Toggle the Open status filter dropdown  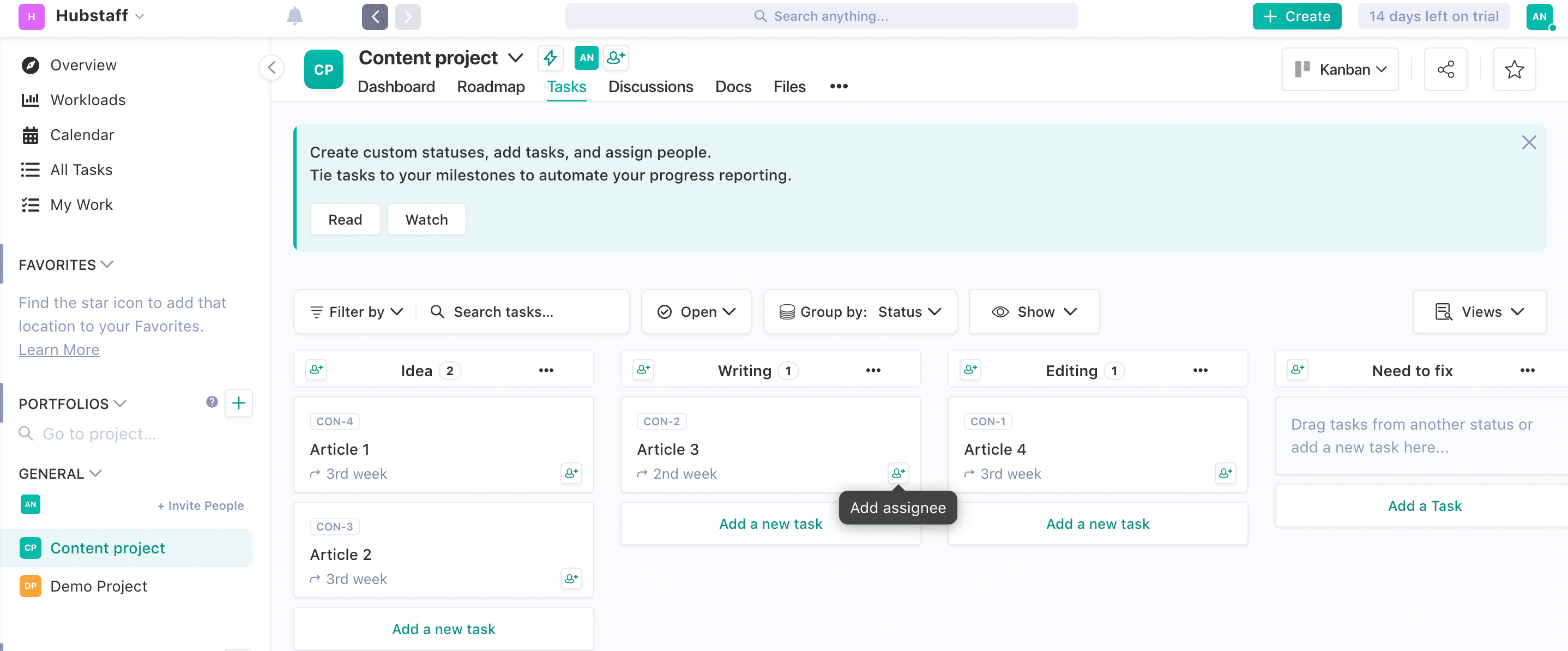pyautogui.click(x=696, y=311)
